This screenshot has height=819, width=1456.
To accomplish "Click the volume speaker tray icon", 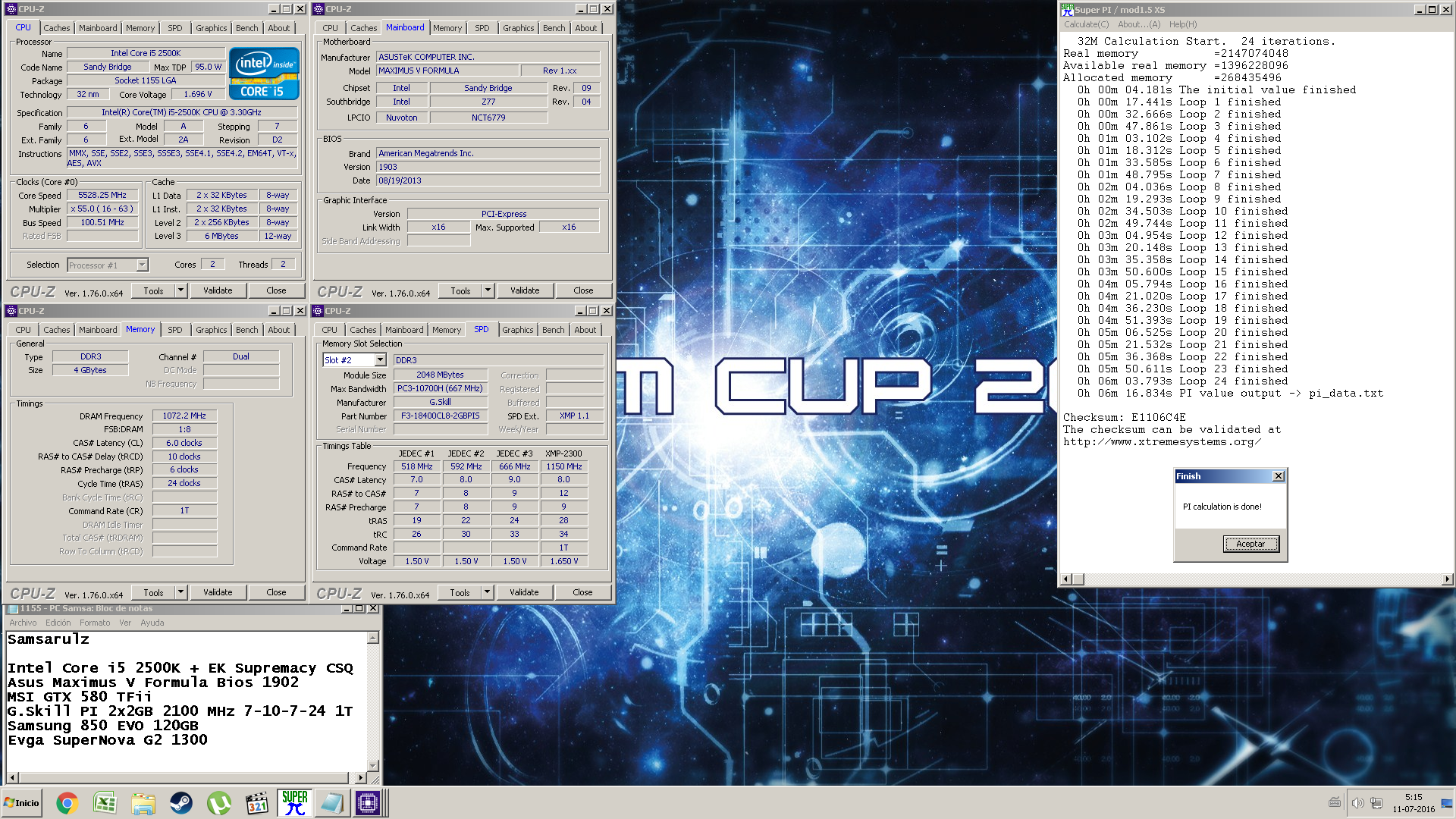I will click(x=1357, y=803).
